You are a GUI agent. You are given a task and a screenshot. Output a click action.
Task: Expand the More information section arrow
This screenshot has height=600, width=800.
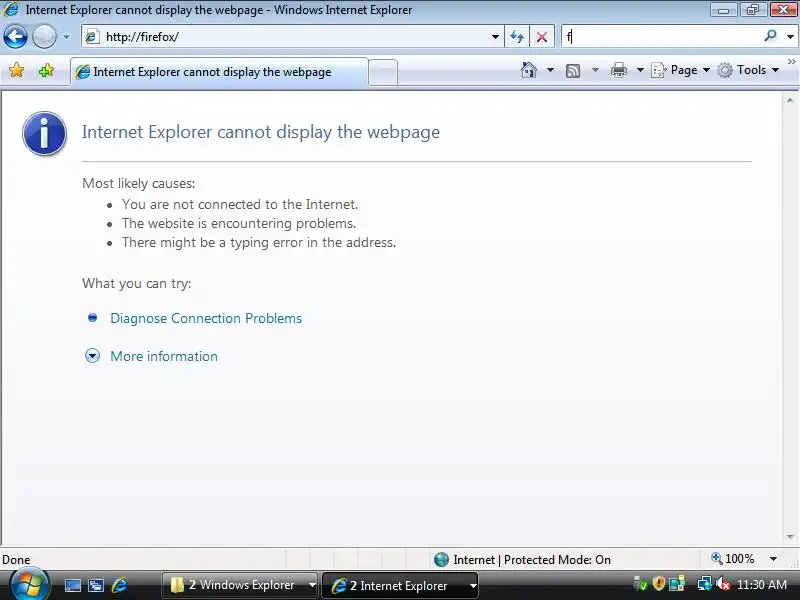pyautogui.click(x=92, y=356)
